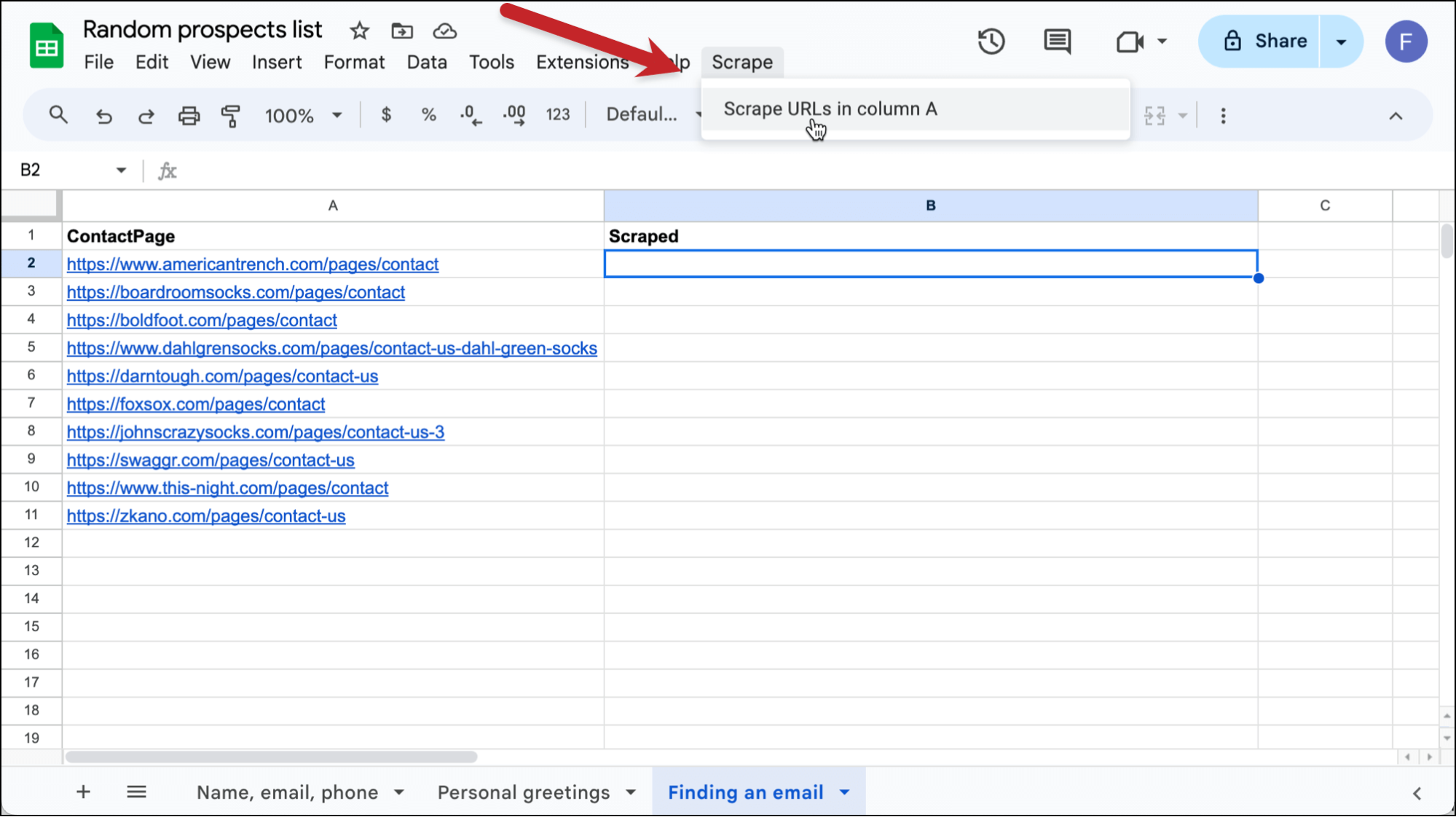Redo the last action

[146, 116]
